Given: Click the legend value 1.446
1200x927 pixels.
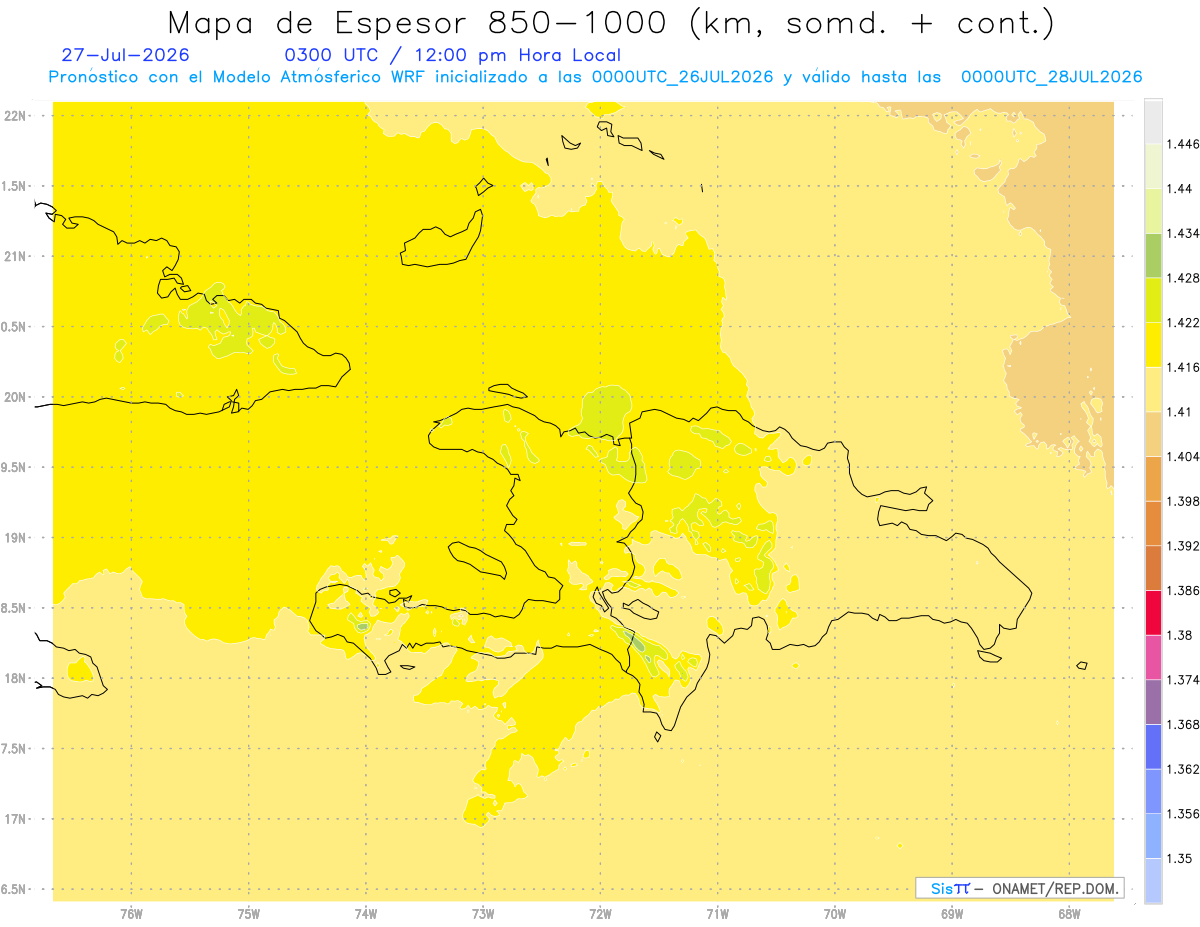Looking at the screenshot, I should (1185, 144).
